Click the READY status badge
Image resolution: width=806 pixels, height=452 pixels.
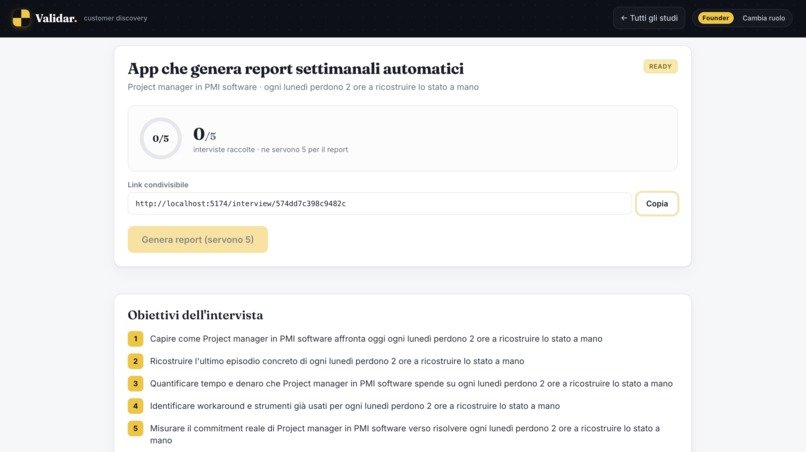tap(660, 66)
